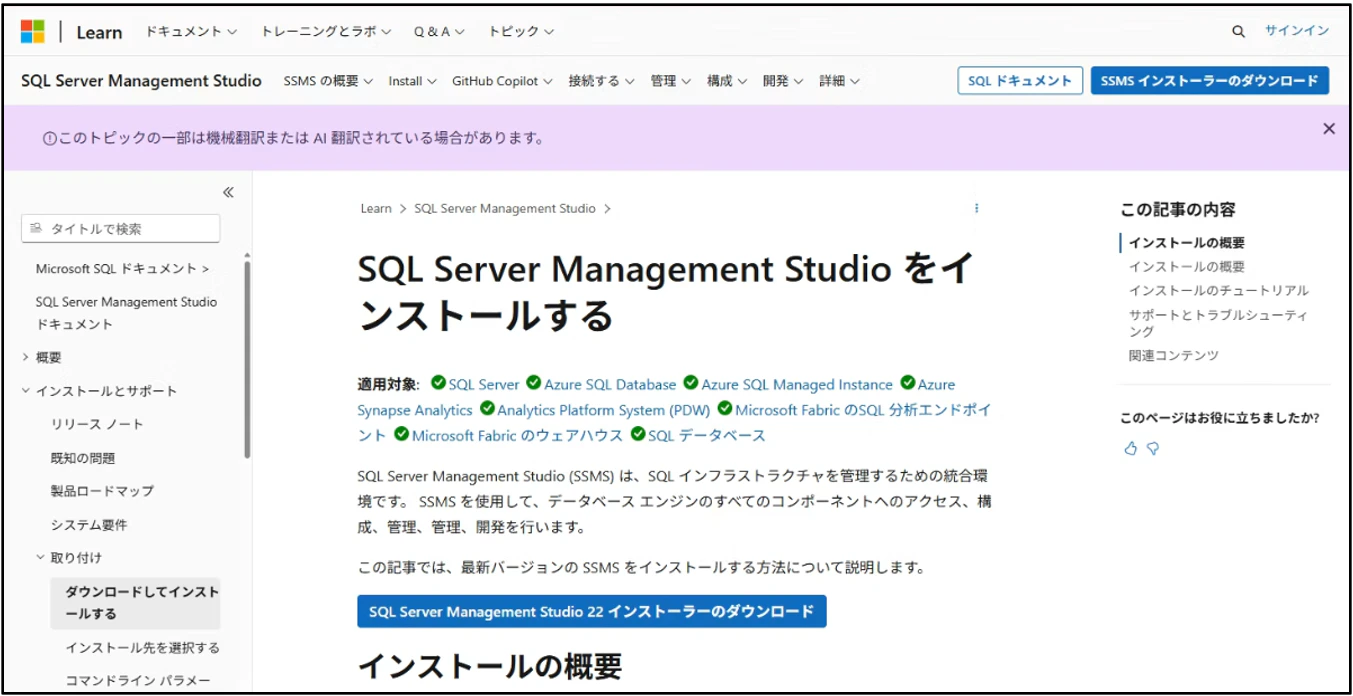The image size is (1353, 696).
Task: Open リリース ノート in sidebar
Action: (97, 424)
